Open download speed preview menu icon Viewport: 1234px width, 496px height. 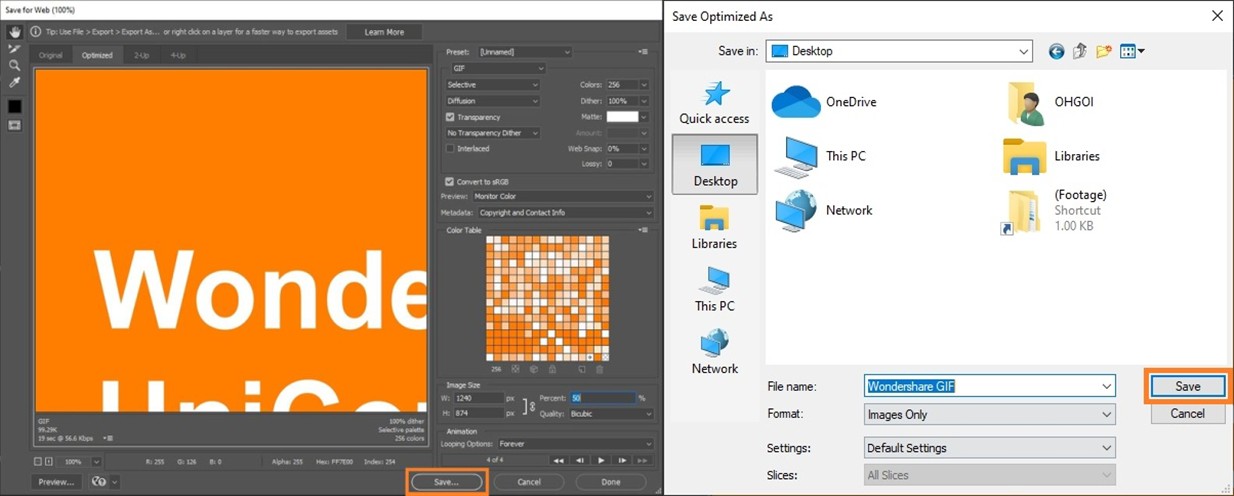108,438
